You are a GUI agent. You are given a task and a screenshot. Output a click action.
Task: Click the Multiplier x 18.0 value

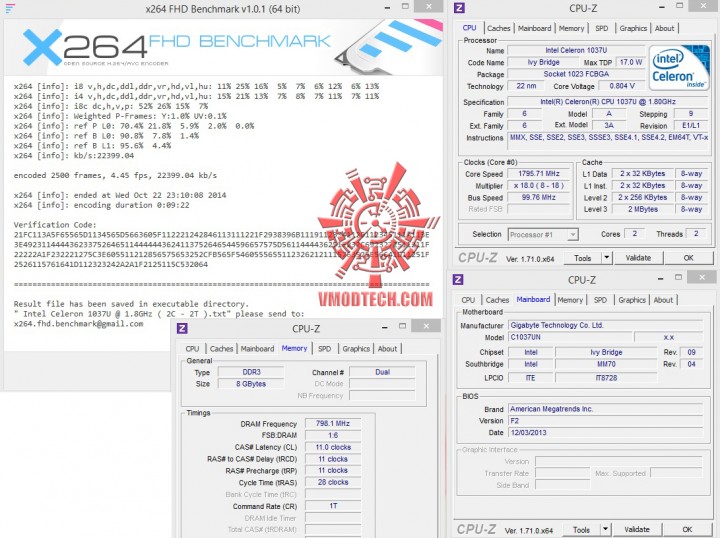539,186
